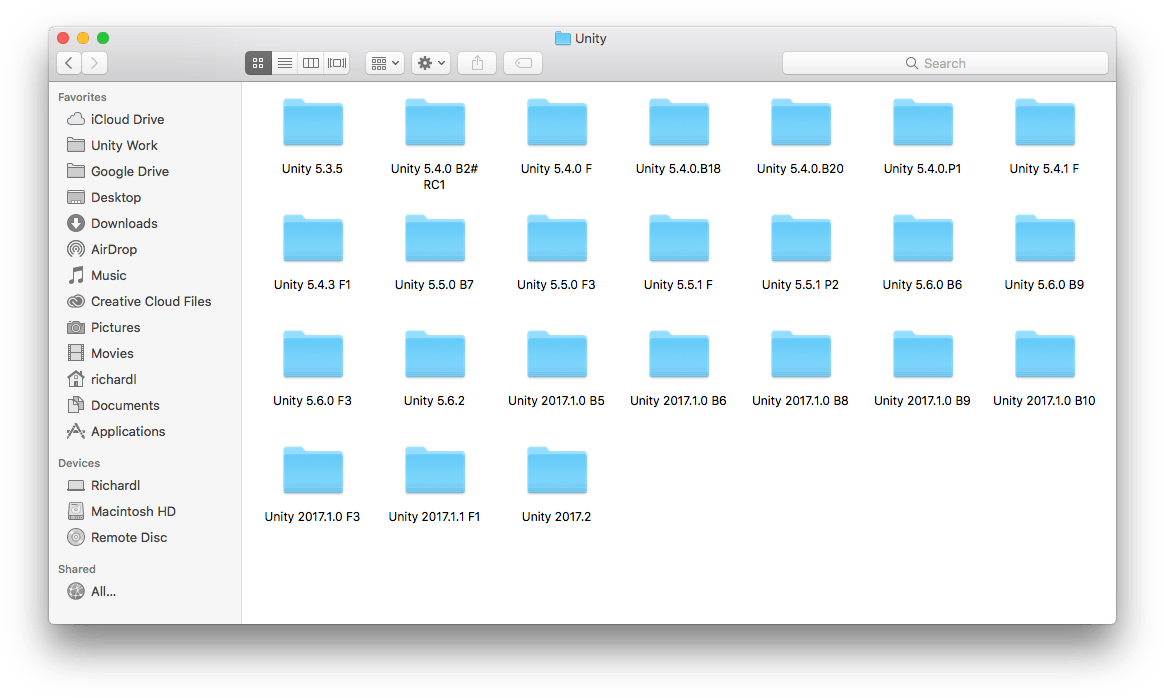Switch to cover flow view

coord(336,62)
